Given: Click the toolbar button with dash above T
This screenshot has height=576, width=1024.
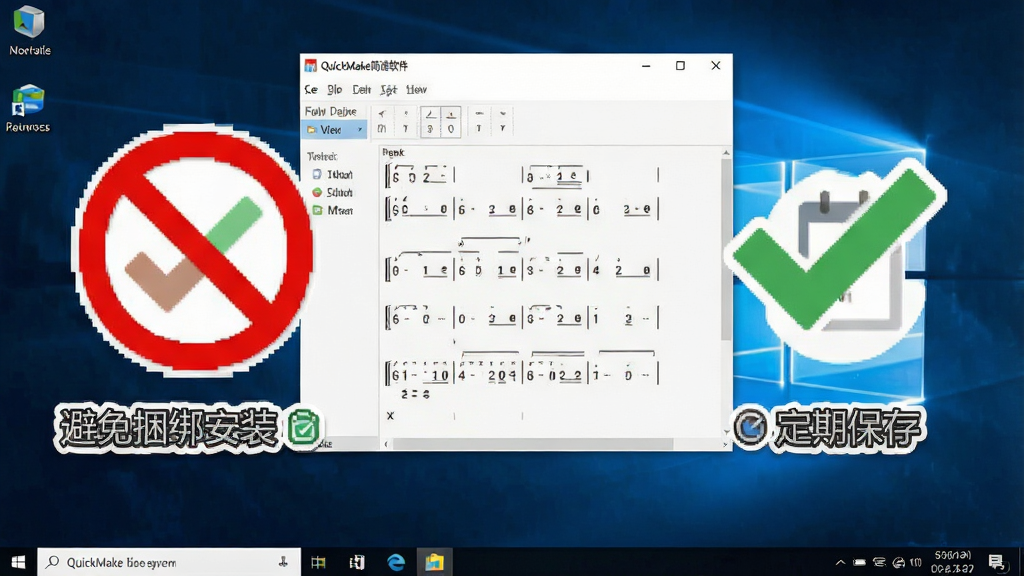Looking at the screenshot, I should [479, 121].
